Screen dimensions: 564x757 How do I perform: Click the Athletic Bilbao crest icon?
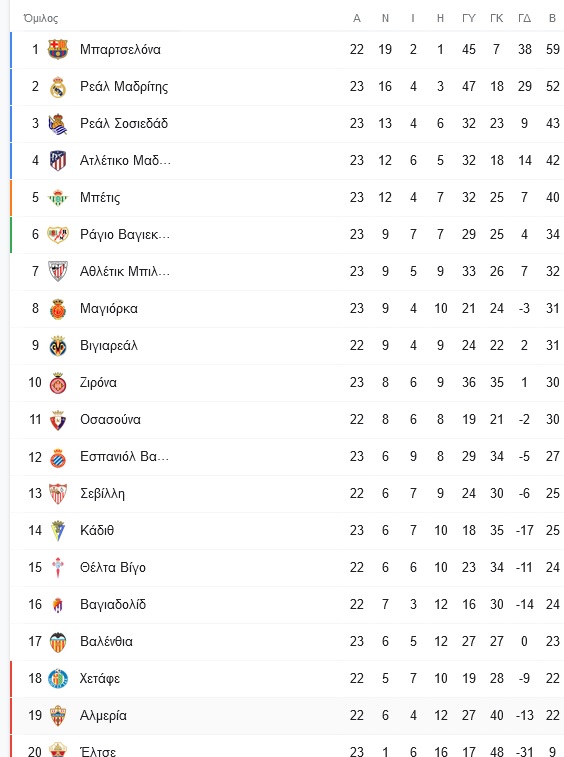coord(57,271)
